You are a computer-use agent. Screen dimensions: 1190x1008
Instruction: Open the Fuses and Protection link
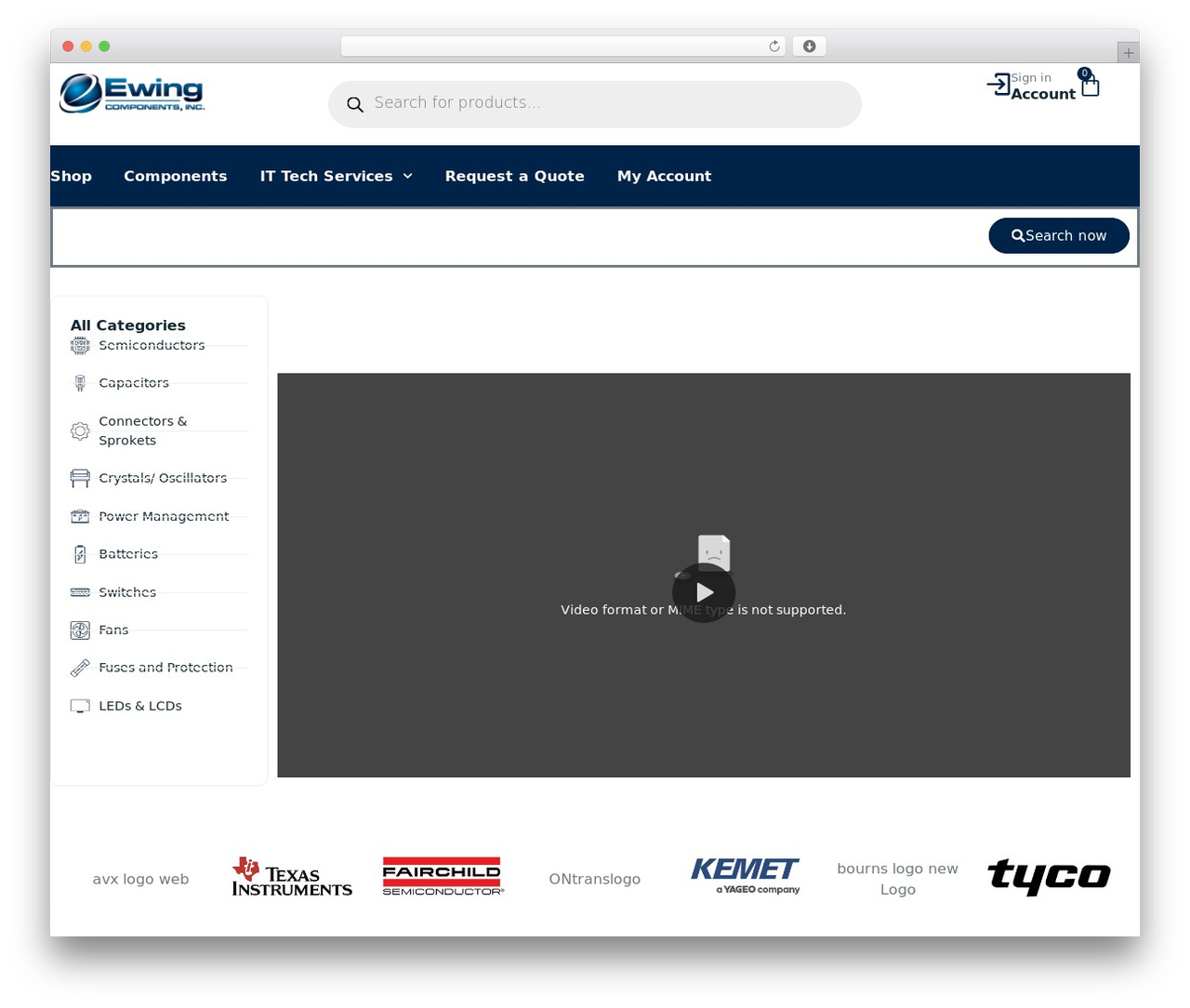point(165,668)
